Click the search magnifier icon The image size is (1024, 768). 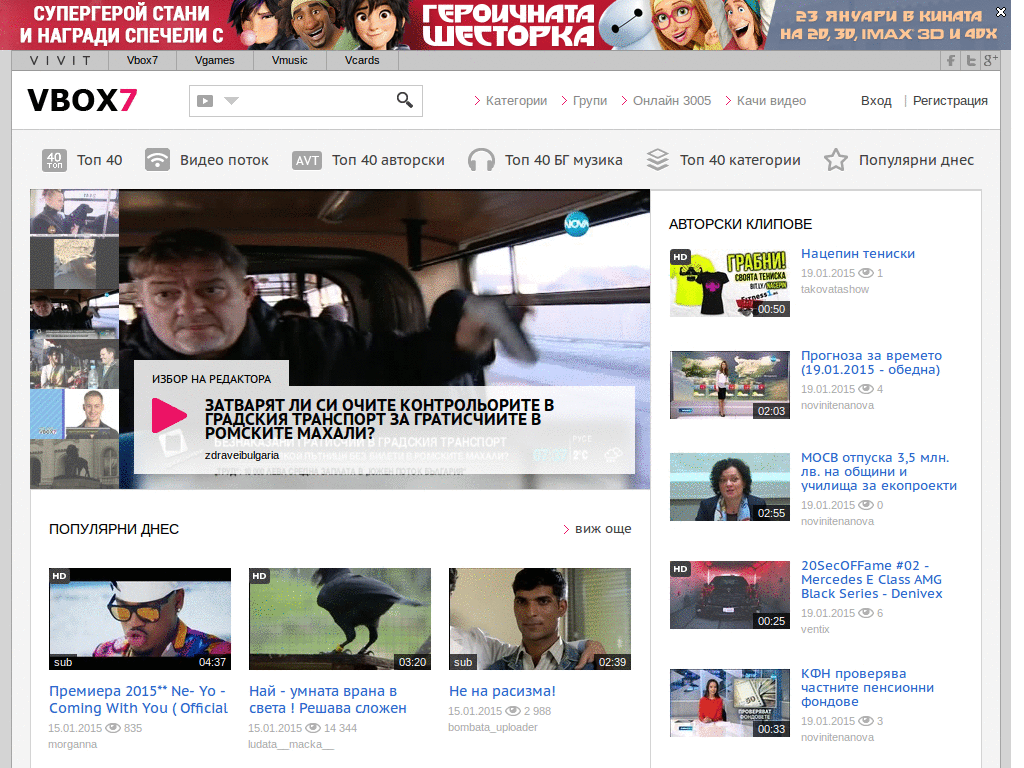405,100
